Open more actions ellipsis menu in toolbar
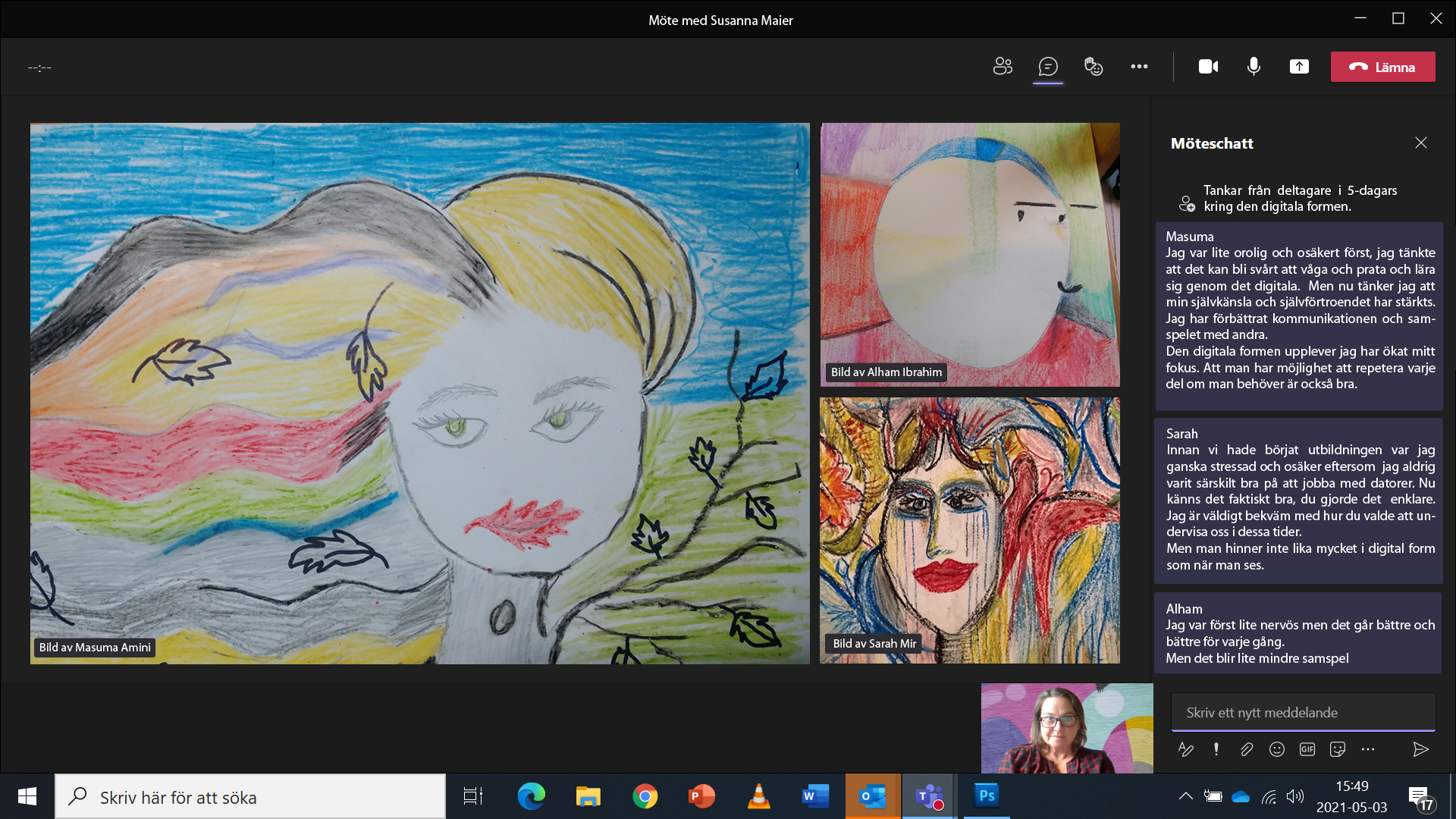Image resolution: width=1456 pixels, height=819 pixels. (1139, 67)
